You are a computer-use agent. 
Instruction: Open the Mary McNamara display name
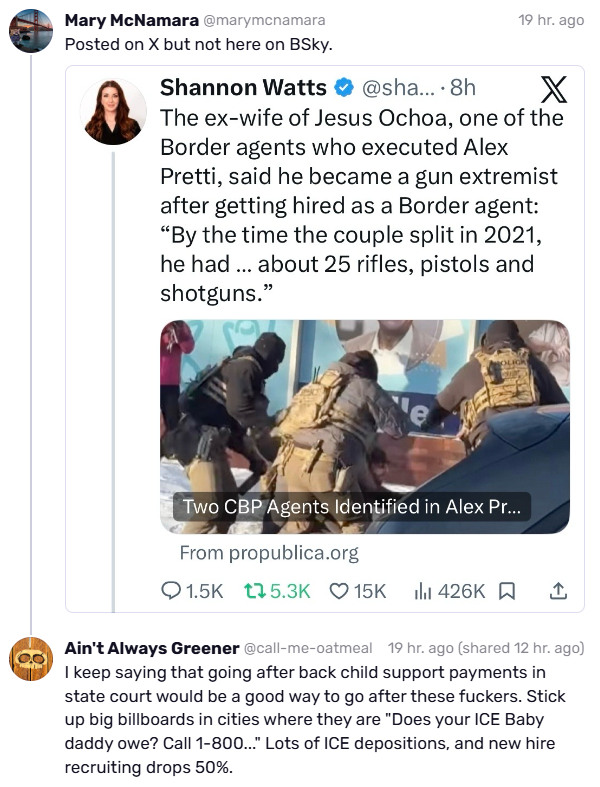[132, 20]
